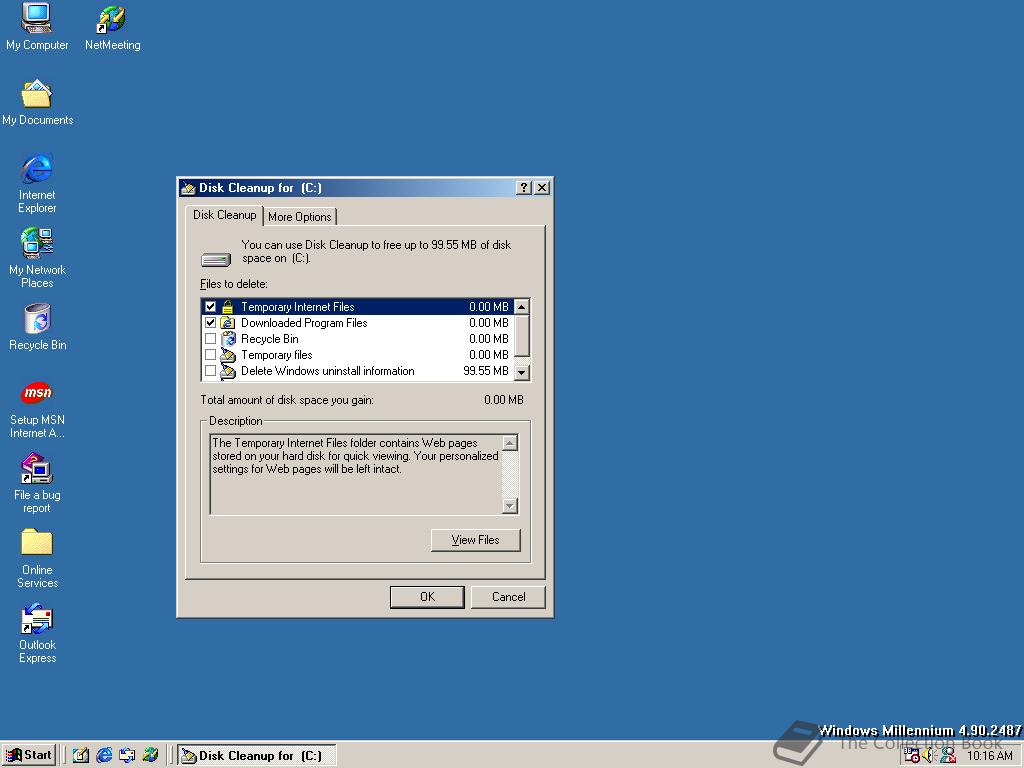This screenshot has width=1024, height=768.
Task: Close the Disk Cleanup dialog
Action: [541, 188]
